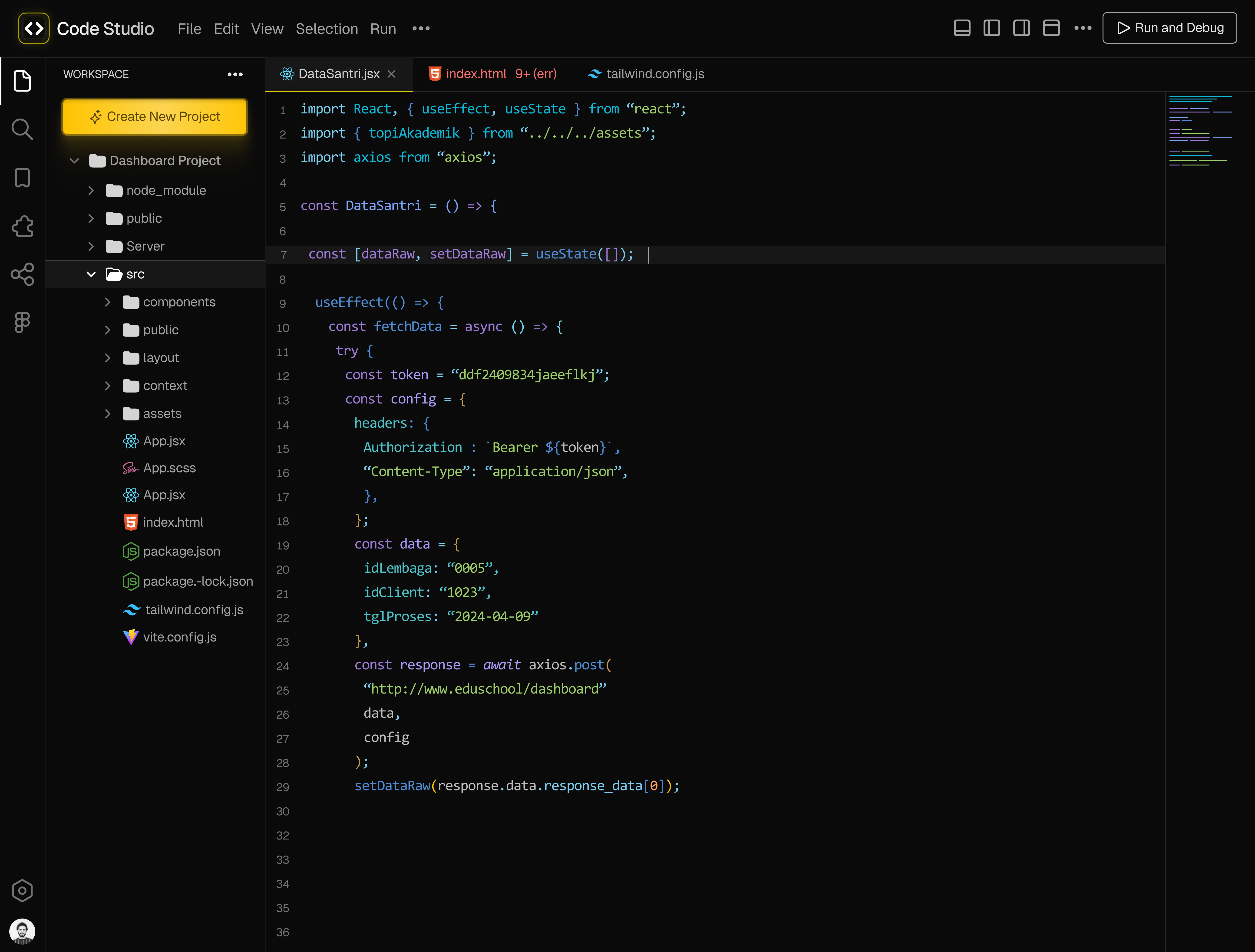Click the Code Studio logo icon
The height and width of the screenshot is (952, 1255).
tap(34, 28)
